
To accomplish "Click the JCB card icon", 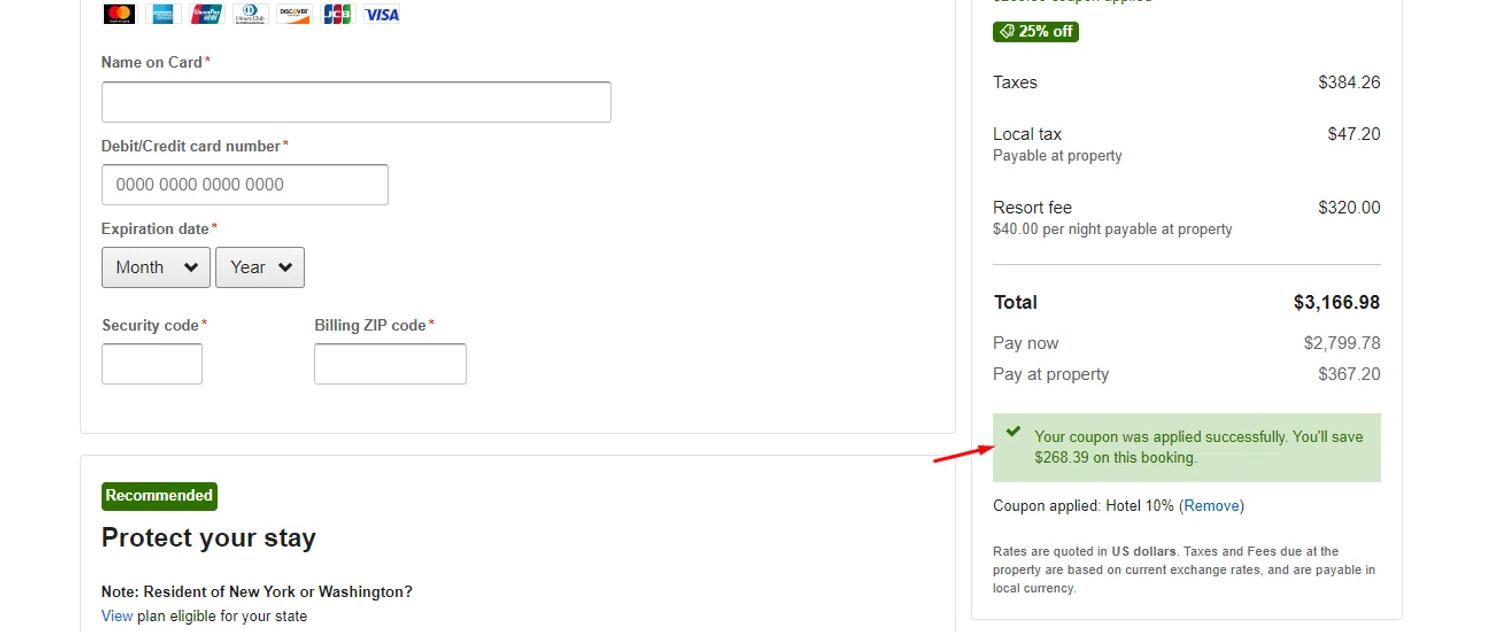I will 338,14.
